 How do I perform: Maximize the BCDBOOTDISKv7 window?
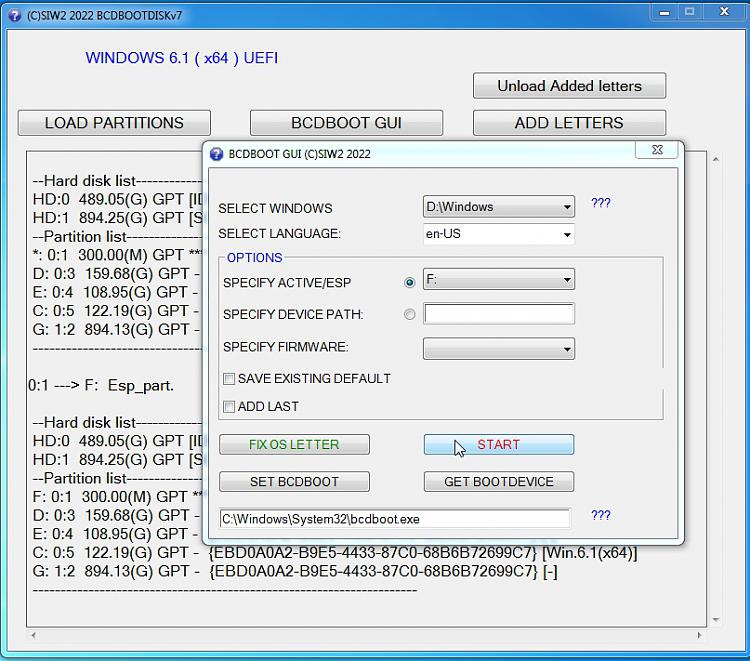[x=689, y=12]
